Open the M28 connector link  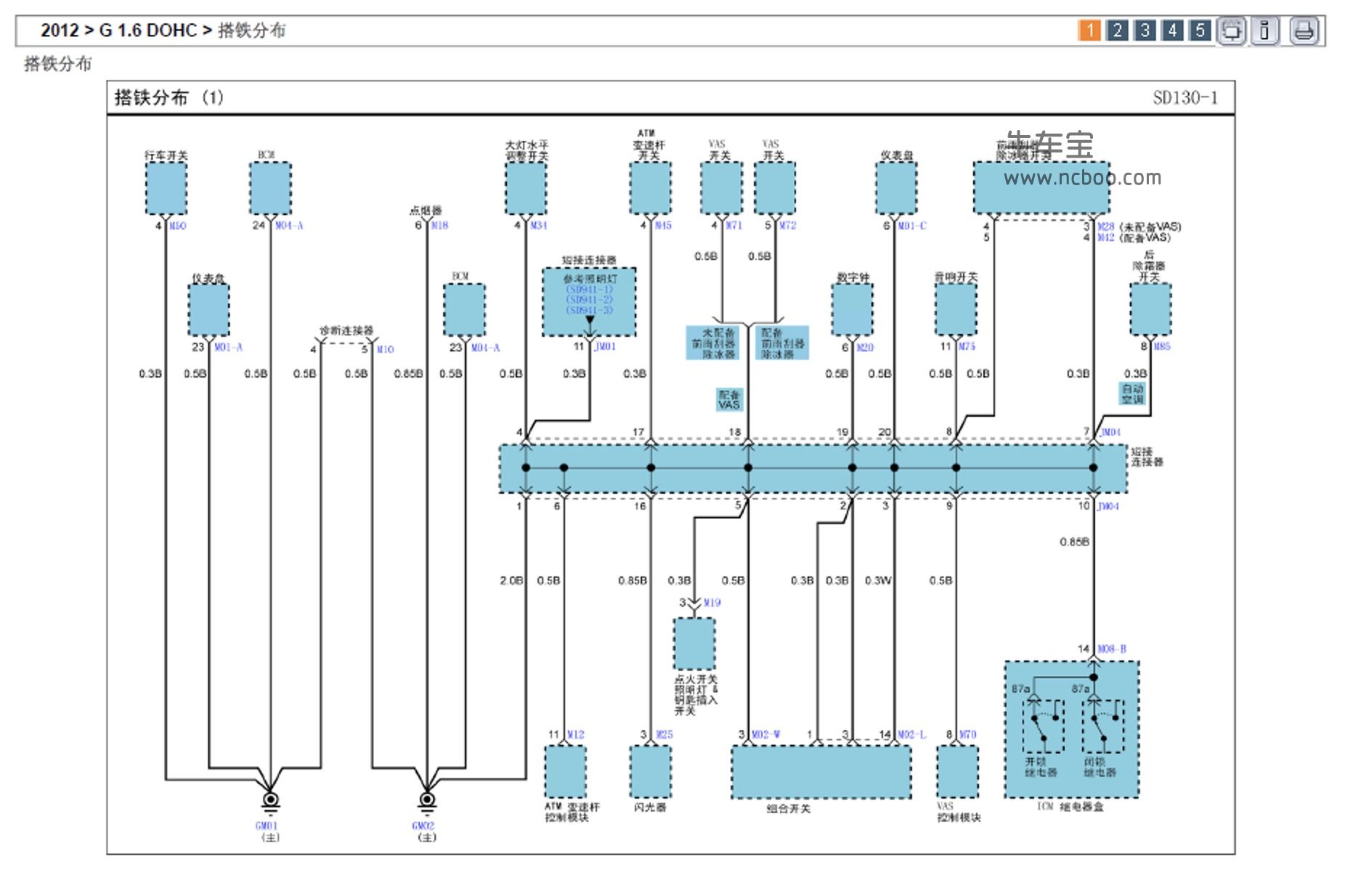coord(1105,227)
